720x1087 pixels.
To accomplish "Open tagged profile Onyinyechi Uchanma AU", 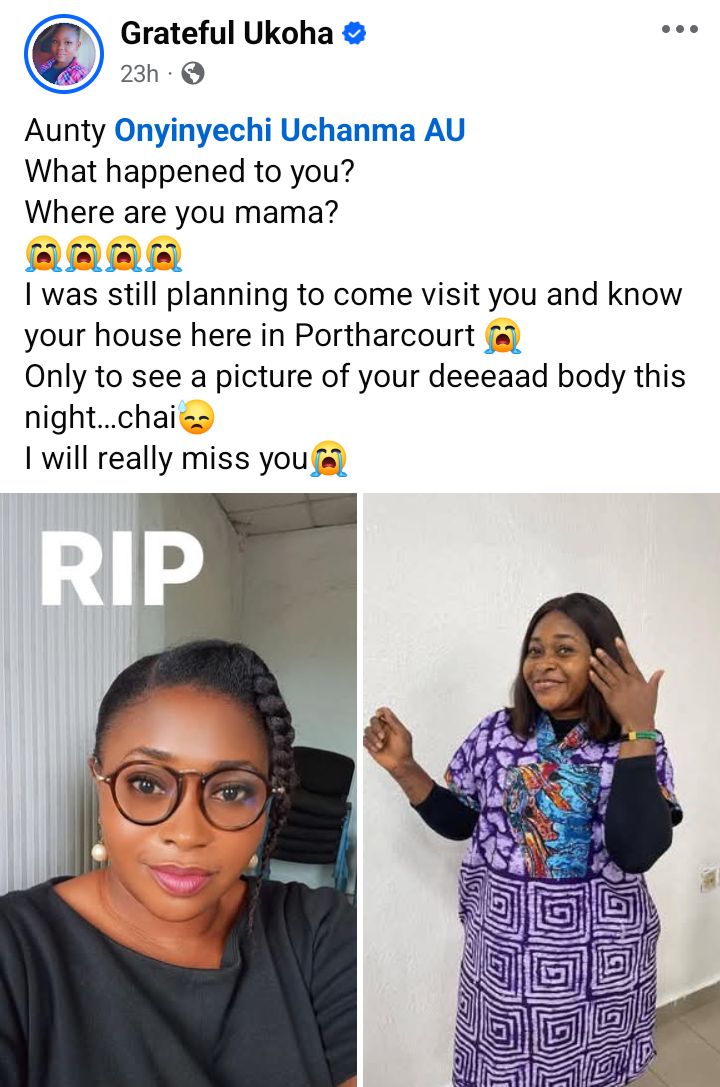I will point(289,130).
